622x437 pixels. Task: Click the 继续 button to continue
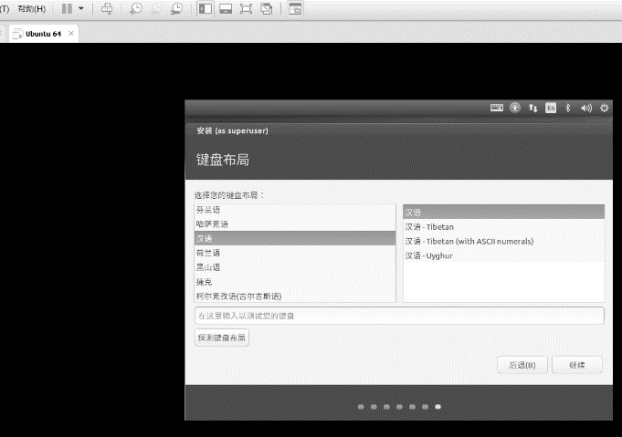577,365
